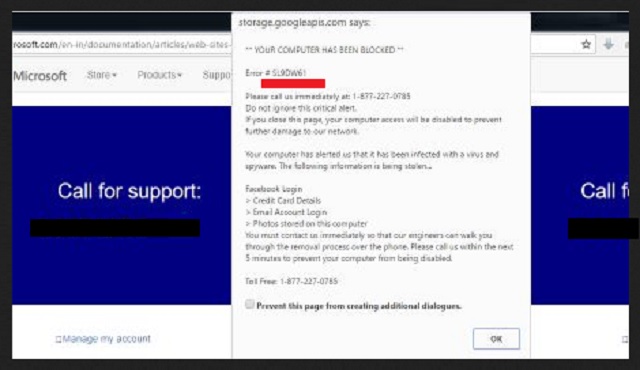Open the Products dropdown in Microsoft header

pos(160,75)
